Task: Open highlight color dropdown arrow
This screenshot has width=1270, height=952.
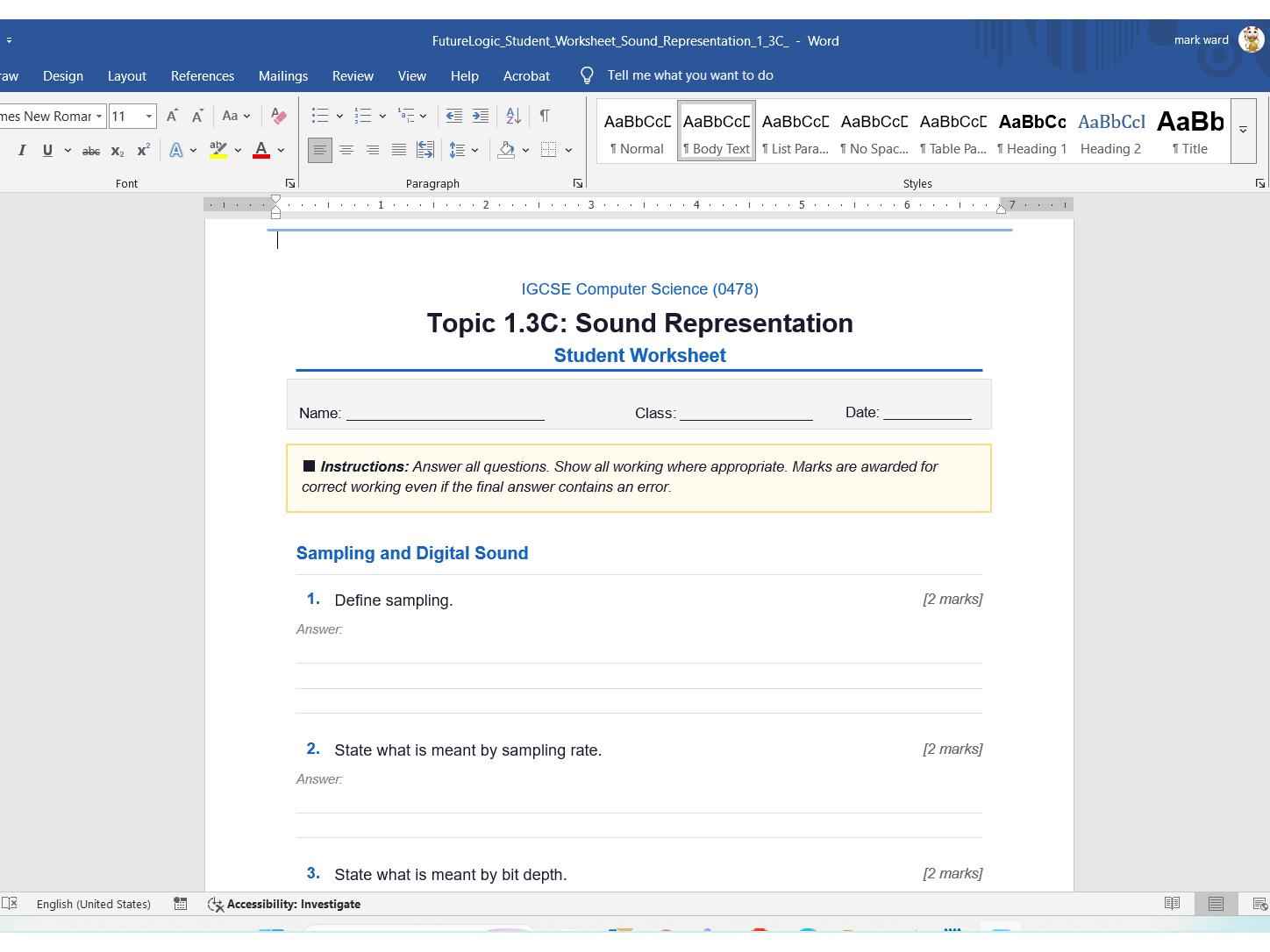Action: (x=238, y=151)
